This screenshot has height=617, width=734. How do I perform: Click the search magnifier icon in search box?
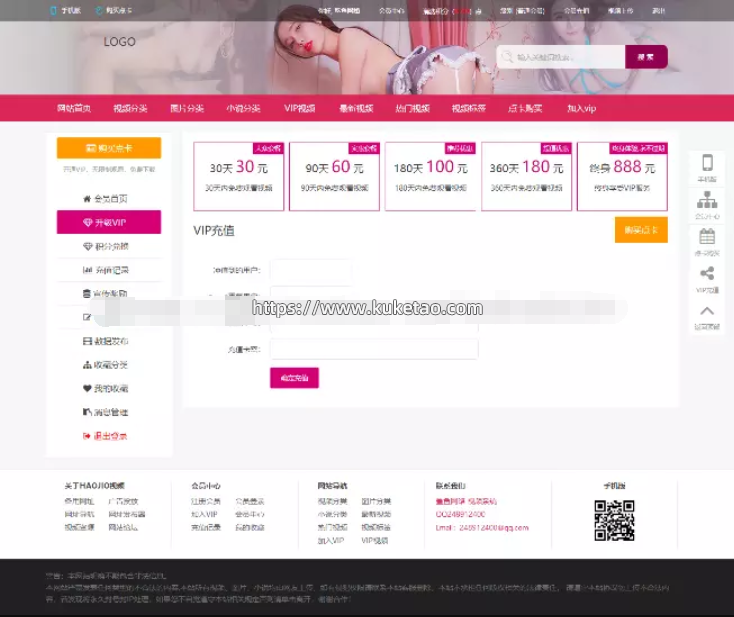point(507,57)
